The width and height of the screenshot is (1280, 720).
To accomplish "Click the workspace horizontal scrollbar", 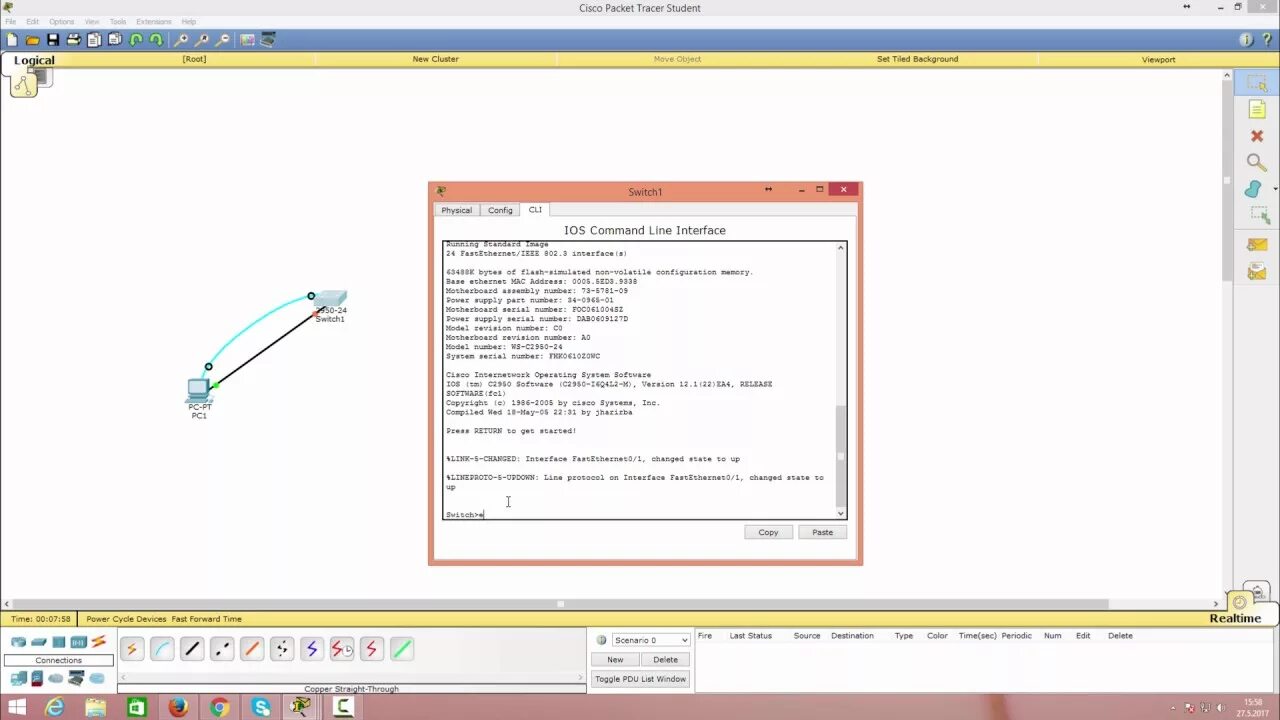I will coord(560,604).
